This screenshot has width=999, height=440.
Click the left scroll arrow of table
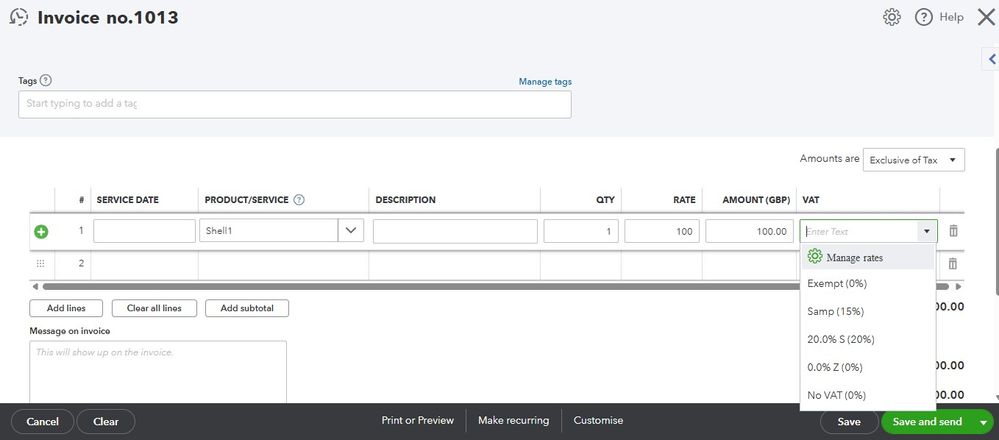point(35,287)
